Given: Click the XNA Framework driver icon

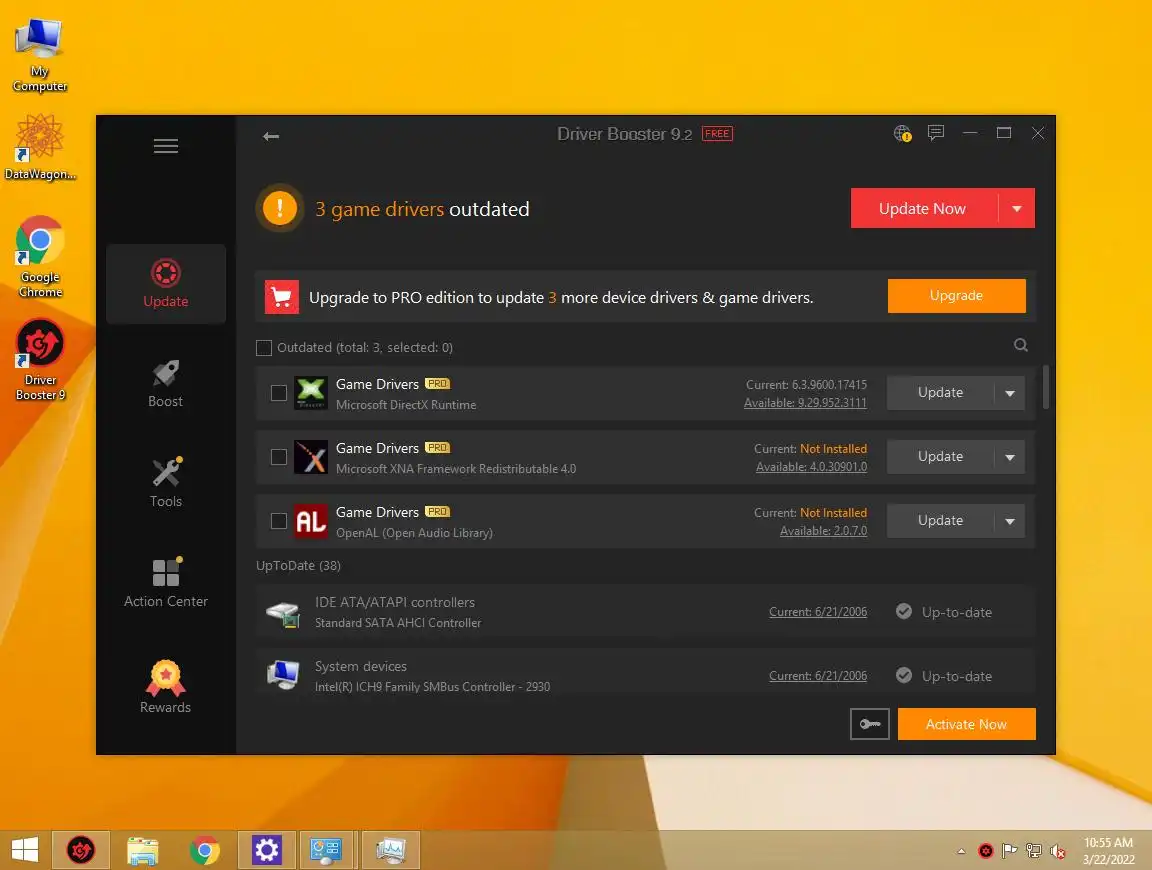Looking at the screenshot, I should coord(311,457).
